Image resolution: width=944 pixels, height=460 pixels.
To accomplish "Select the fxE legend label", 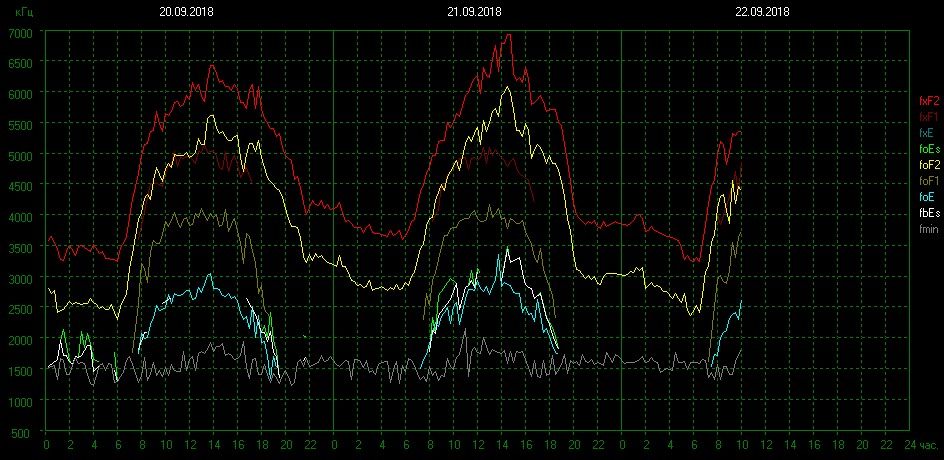I will [x=927, y=132].
